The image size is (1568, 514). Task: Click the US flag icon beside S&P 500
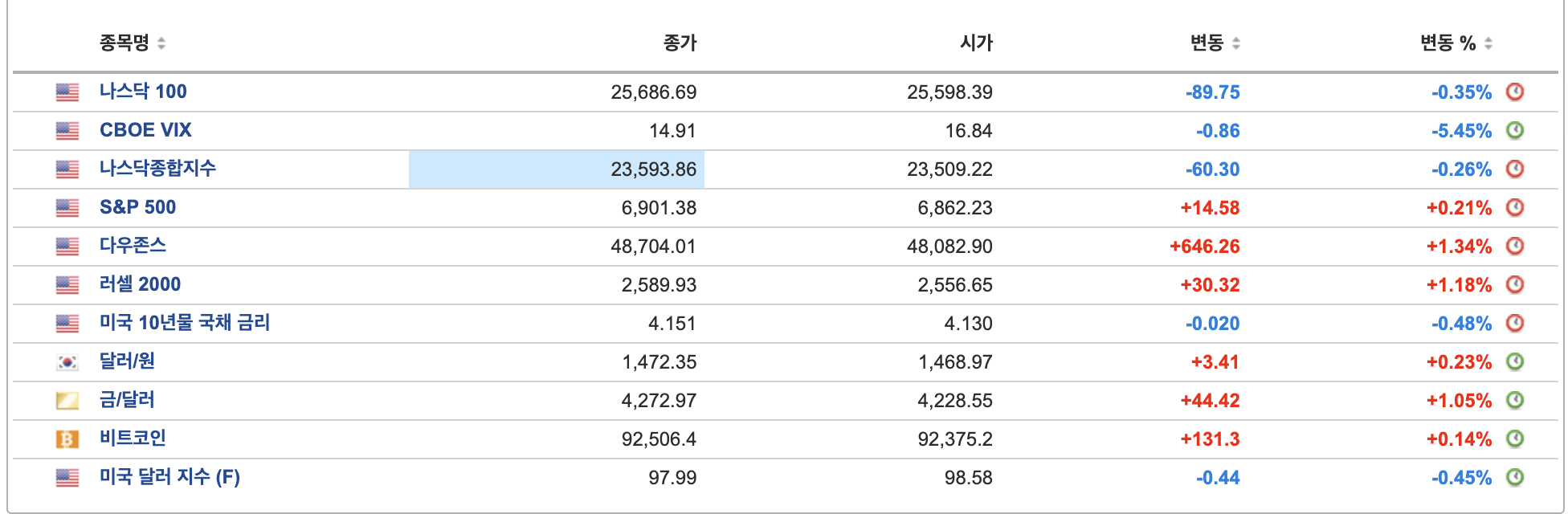[67, 208]
